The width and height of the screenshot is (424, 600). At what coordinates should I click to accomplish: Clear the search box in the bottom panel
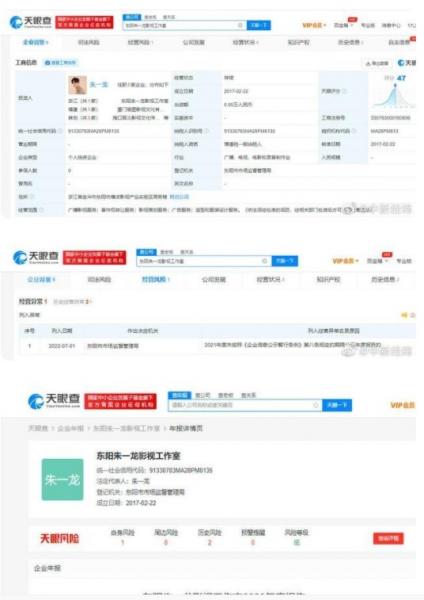[x=316, y=405]
